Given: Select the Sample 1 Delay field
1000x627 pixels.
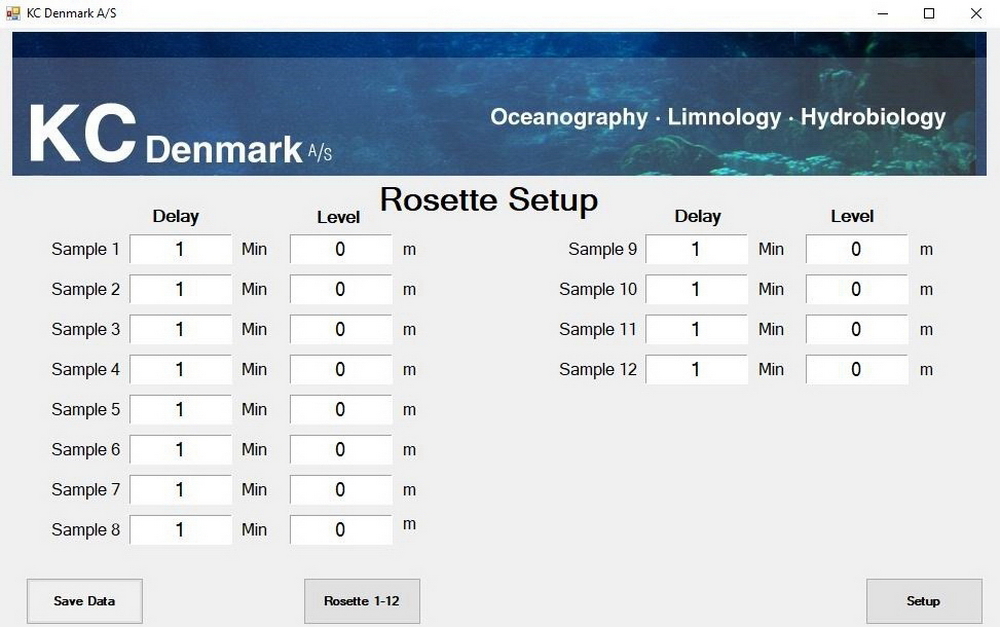Looking at the screenshot, I should 180,249.
